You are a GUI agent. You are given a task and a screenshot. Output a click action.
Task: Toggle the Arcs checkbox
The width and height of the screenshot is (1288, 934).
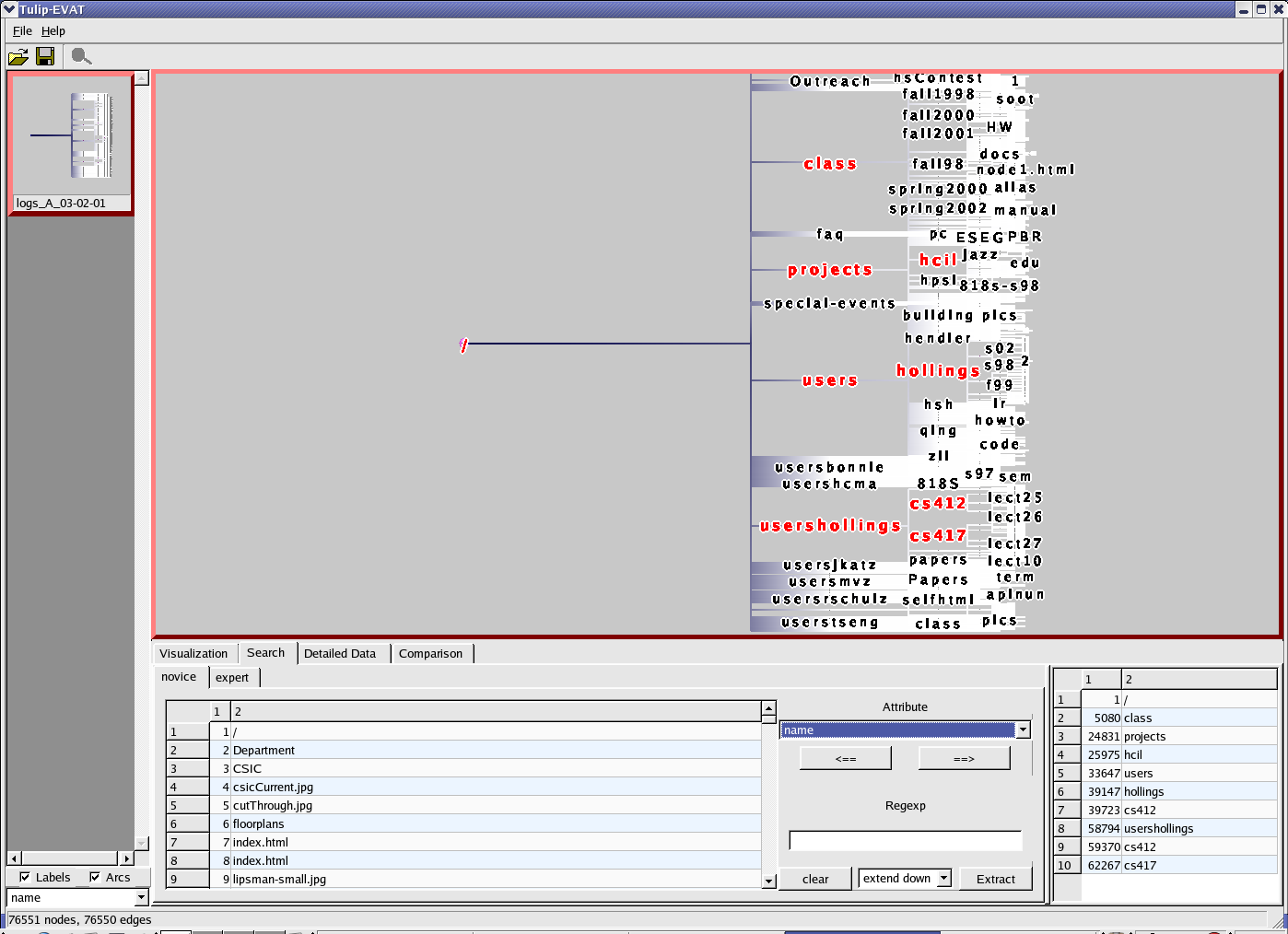[x=95, y=877]
